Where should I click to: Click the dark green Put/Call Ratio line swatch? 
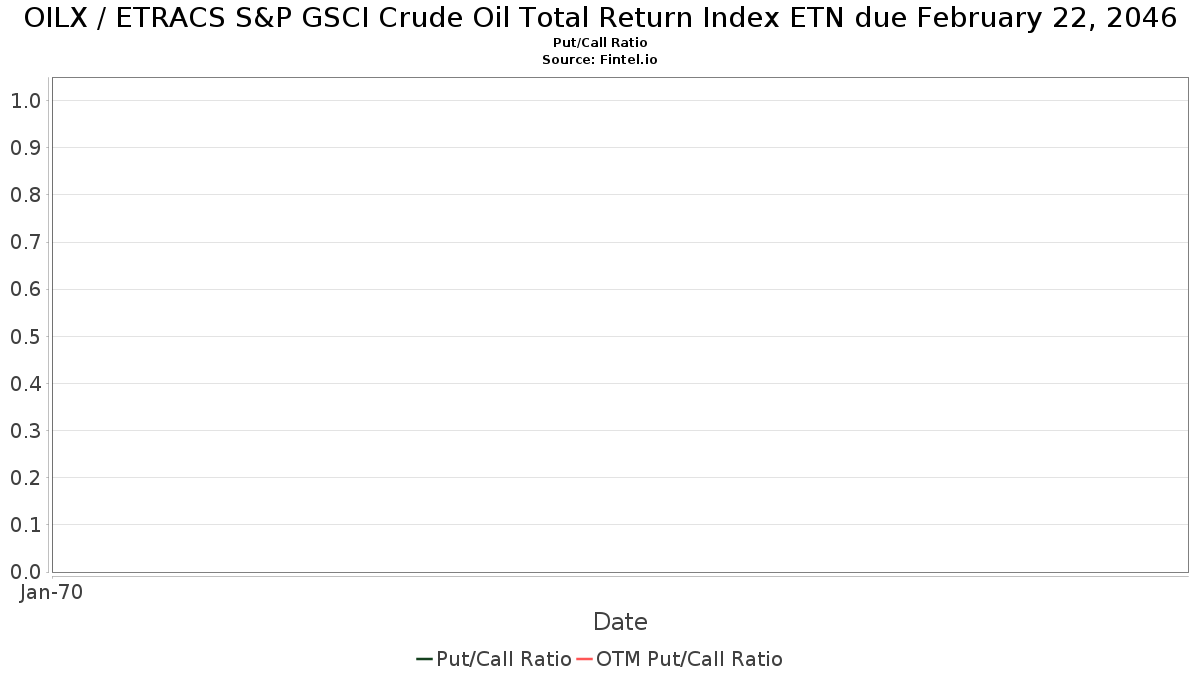pos(424,659)
